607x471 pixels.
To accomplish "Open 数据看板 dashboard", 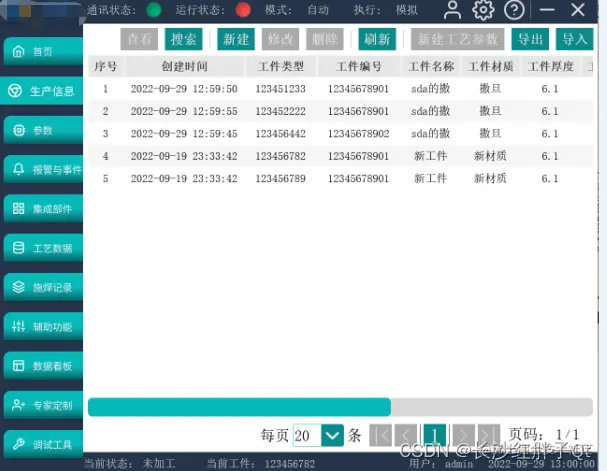I will coord(43,366).
